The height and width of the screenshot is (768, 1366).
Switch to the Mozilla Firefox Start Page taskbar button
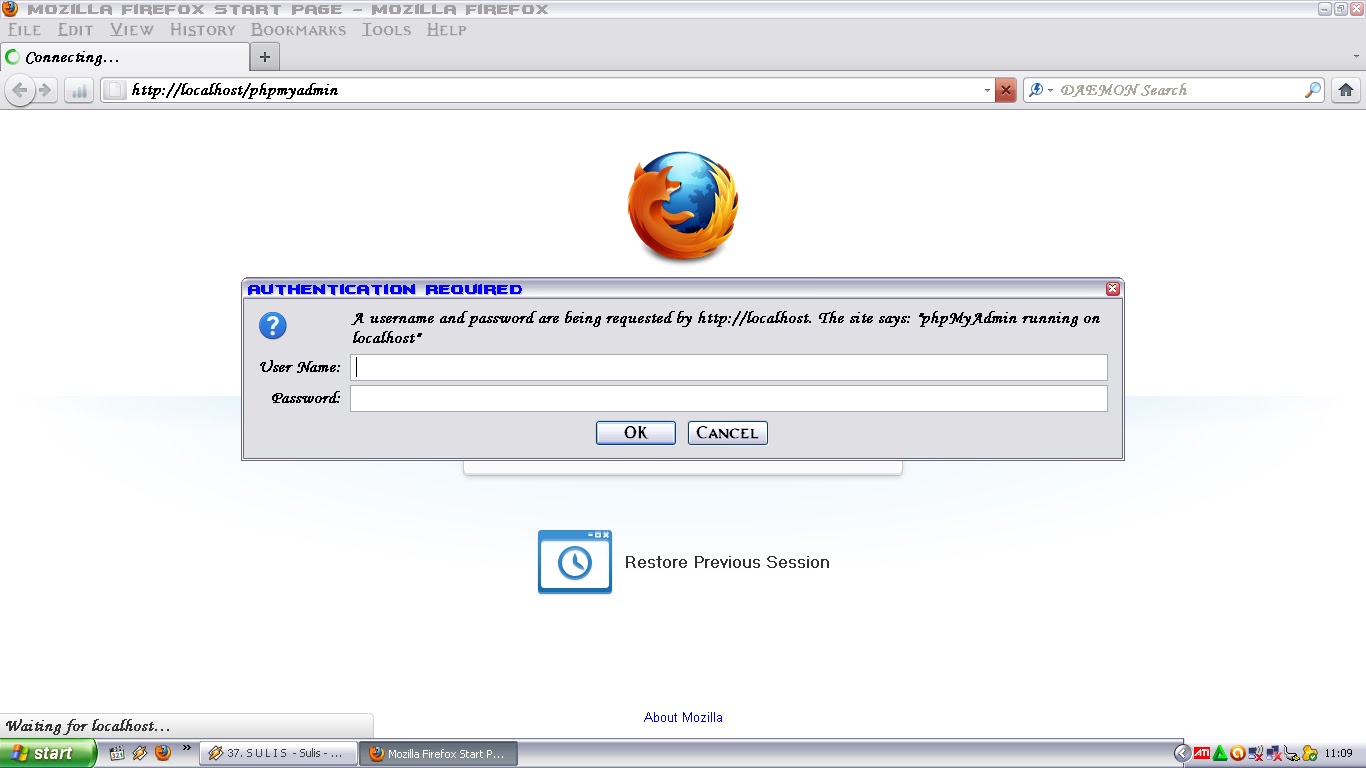click(439, 753)
